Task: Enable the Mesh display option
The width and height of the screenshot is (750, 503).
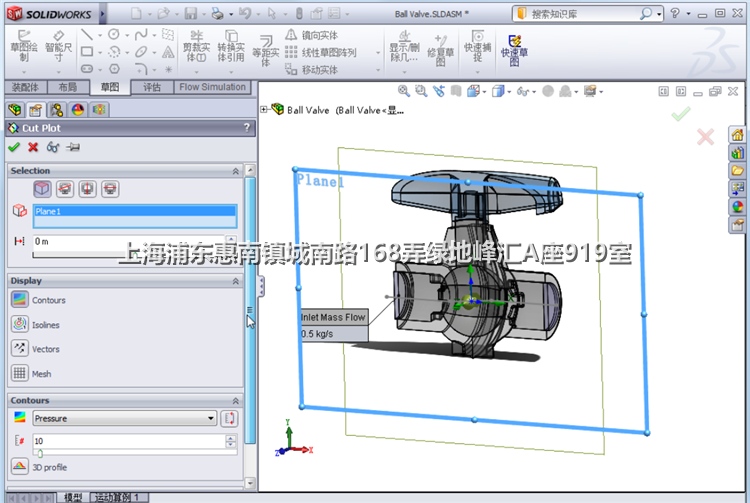Action: (20, 373)
